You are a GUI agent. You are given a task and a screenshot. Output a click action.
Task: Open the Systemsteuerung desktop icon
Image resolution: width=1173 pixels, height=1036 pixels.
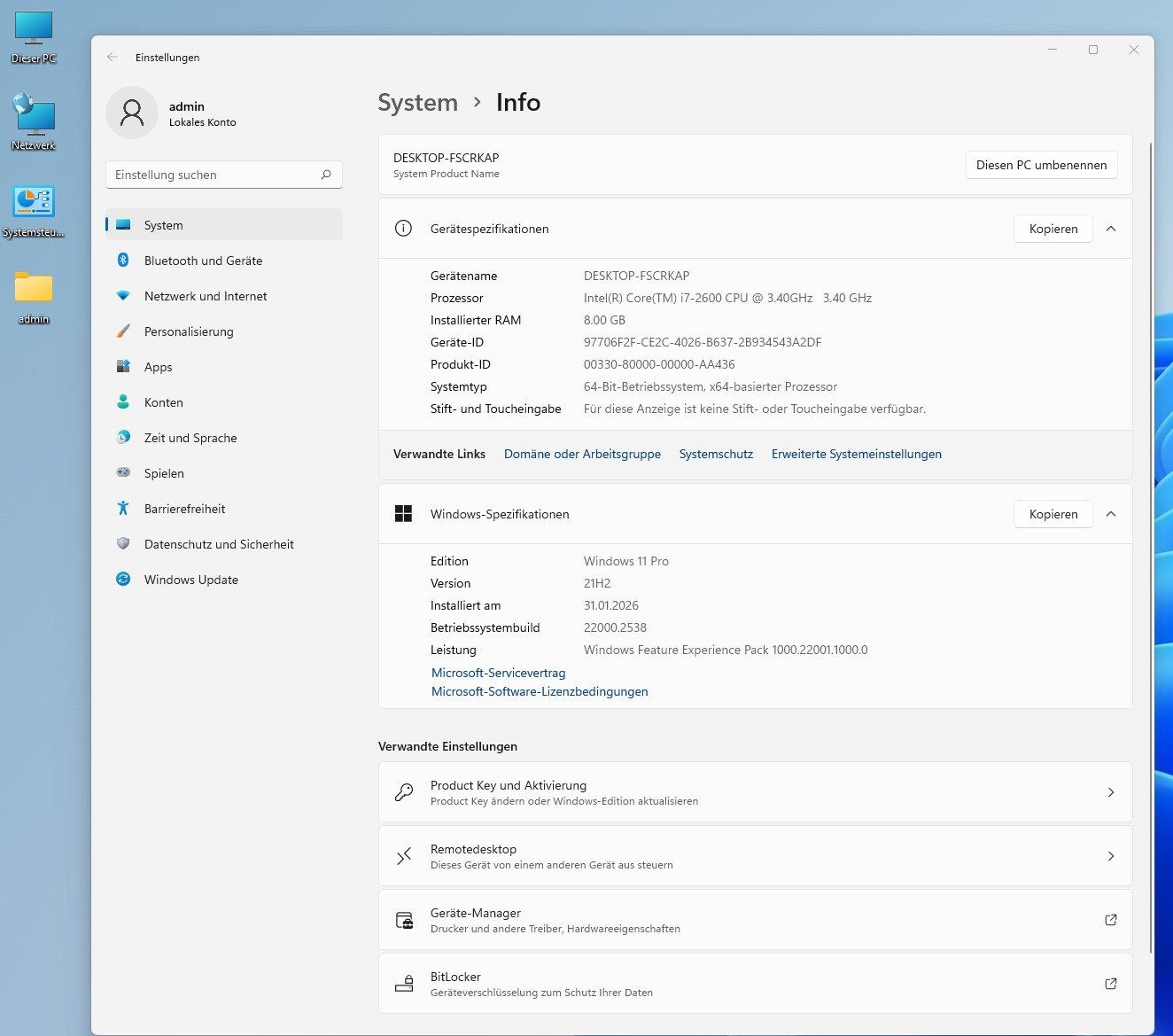pos(34,211)
